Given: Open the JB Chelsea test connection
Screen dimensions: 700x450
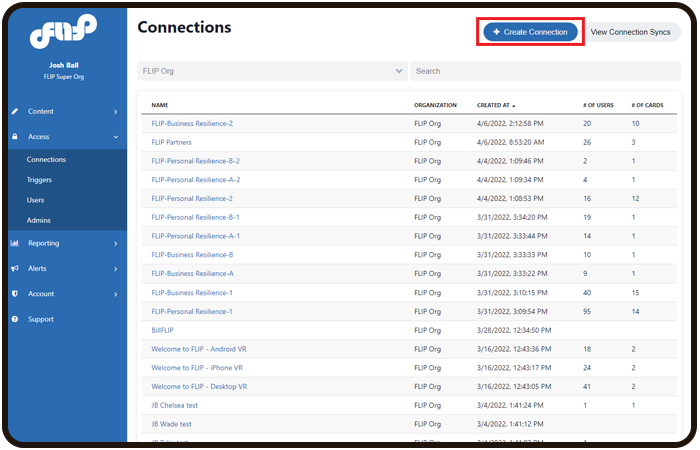Looking at the screenshot, I should [x=175, y=405].
